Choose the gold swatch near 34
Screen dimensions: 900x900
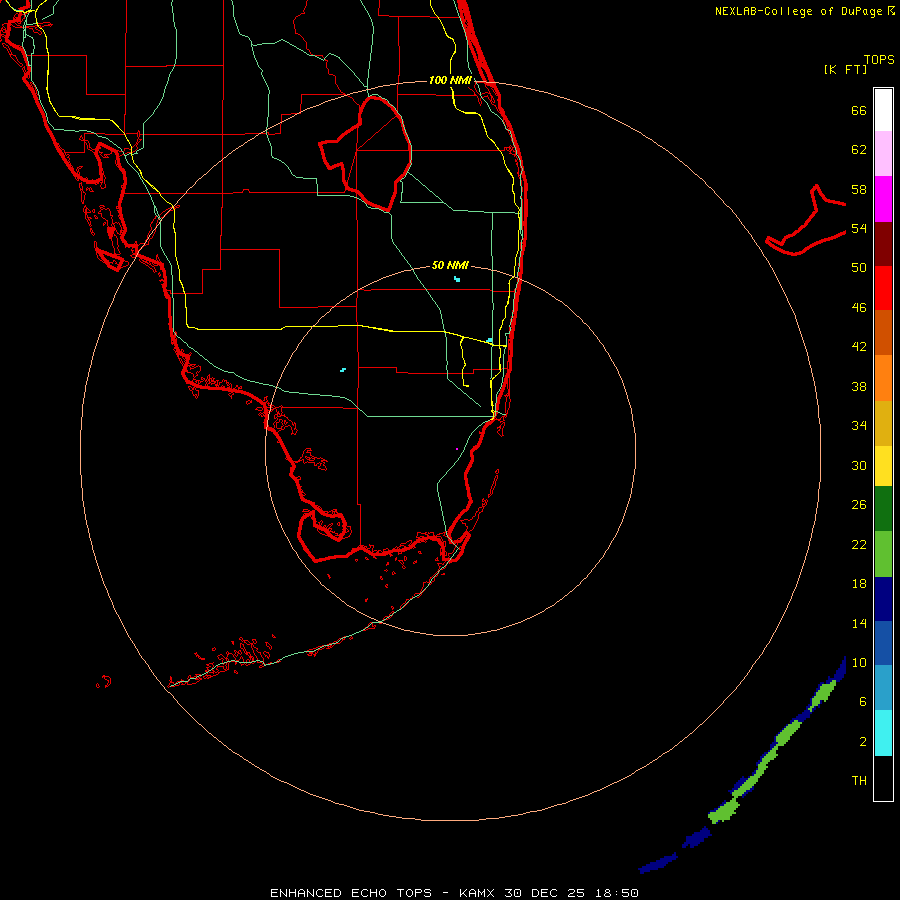(x=883, y=423)
